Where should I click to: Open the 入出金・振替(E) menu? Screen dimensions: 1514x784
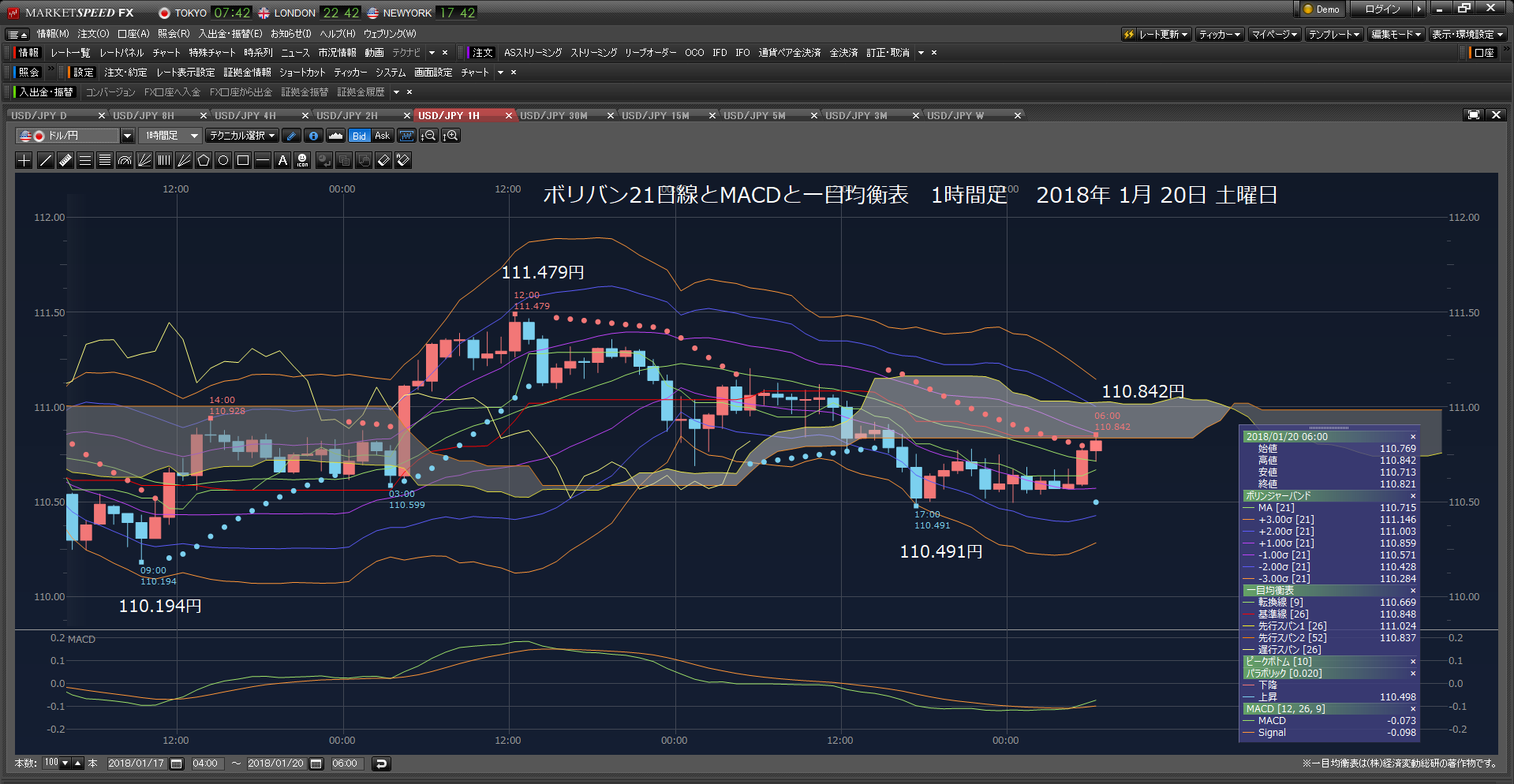230,34
